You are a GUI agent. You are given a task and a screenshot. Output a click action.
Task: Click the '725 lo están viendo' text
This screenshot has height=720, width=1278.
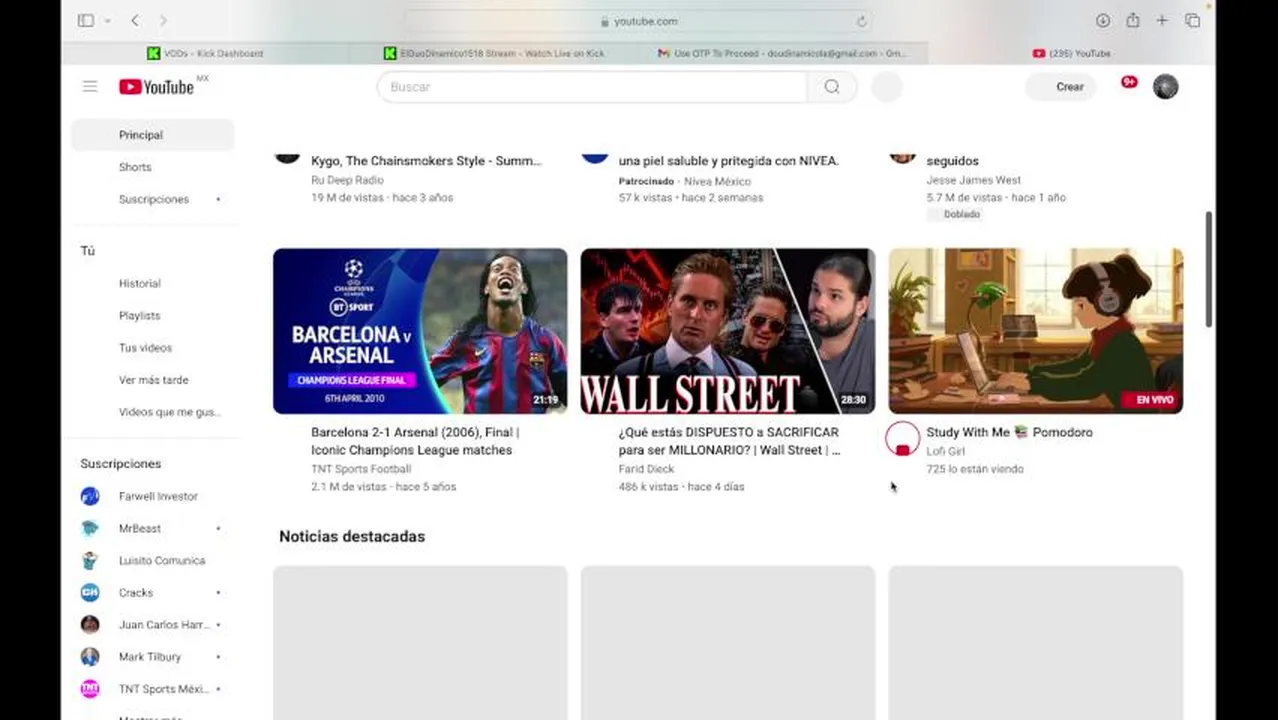pyautogui.click(x=975, y=469)
